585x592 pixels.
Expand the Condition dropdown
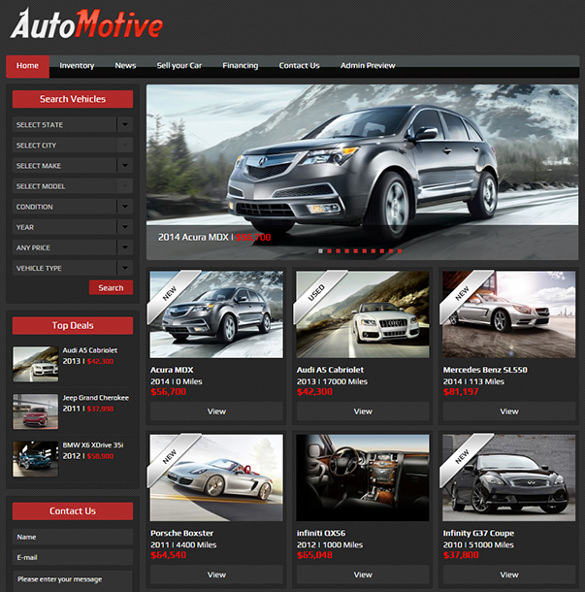click(x=73, y=207)
